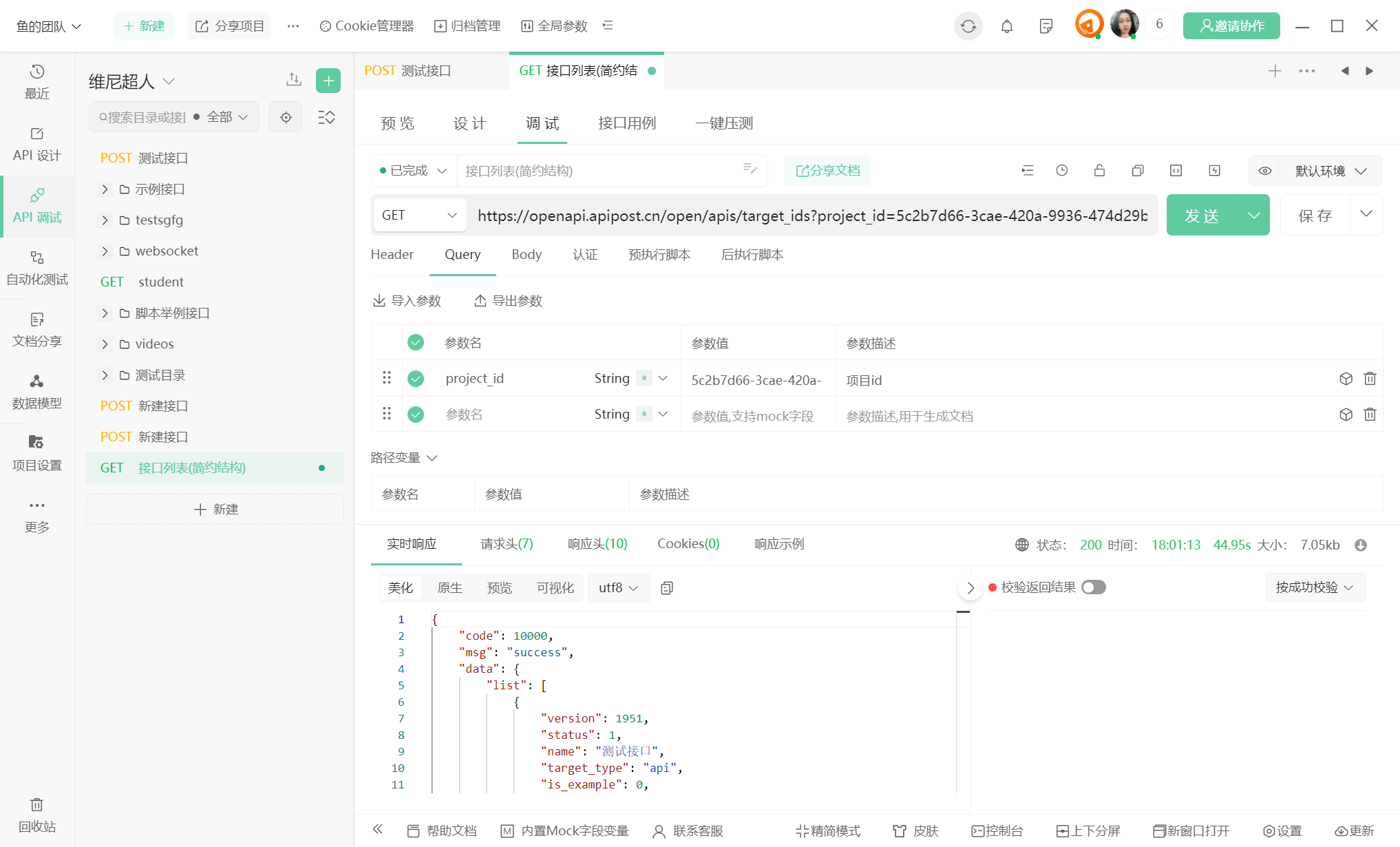Click the directory search input field
Image resolution: width=1400 pixels, height=847 pixels.
pyautogui.click(x=143, y=117)
